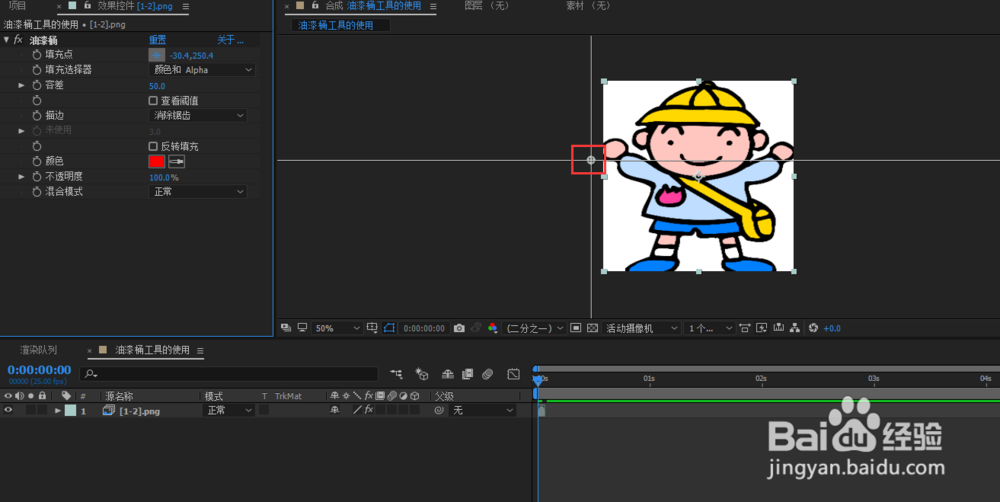Toggle stopwatch for 混合模式
This screenshot has width=1000, height=502.
click(x=36, y=192)
